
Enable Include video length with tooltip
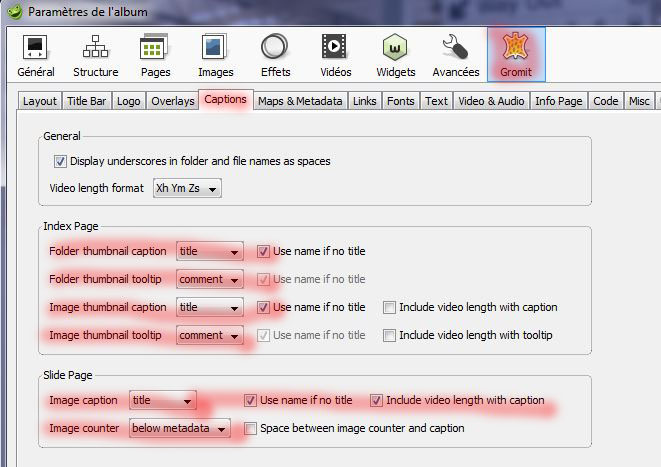coord(389,336)
